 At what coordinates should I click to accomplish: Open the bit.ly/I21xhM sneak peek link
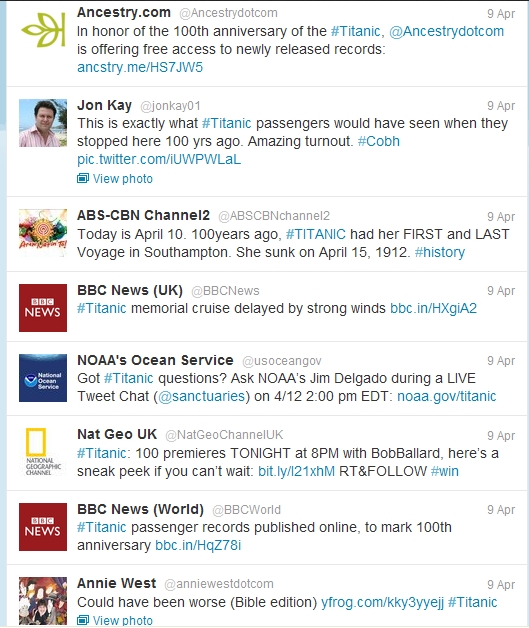click(x=296, y=471)
